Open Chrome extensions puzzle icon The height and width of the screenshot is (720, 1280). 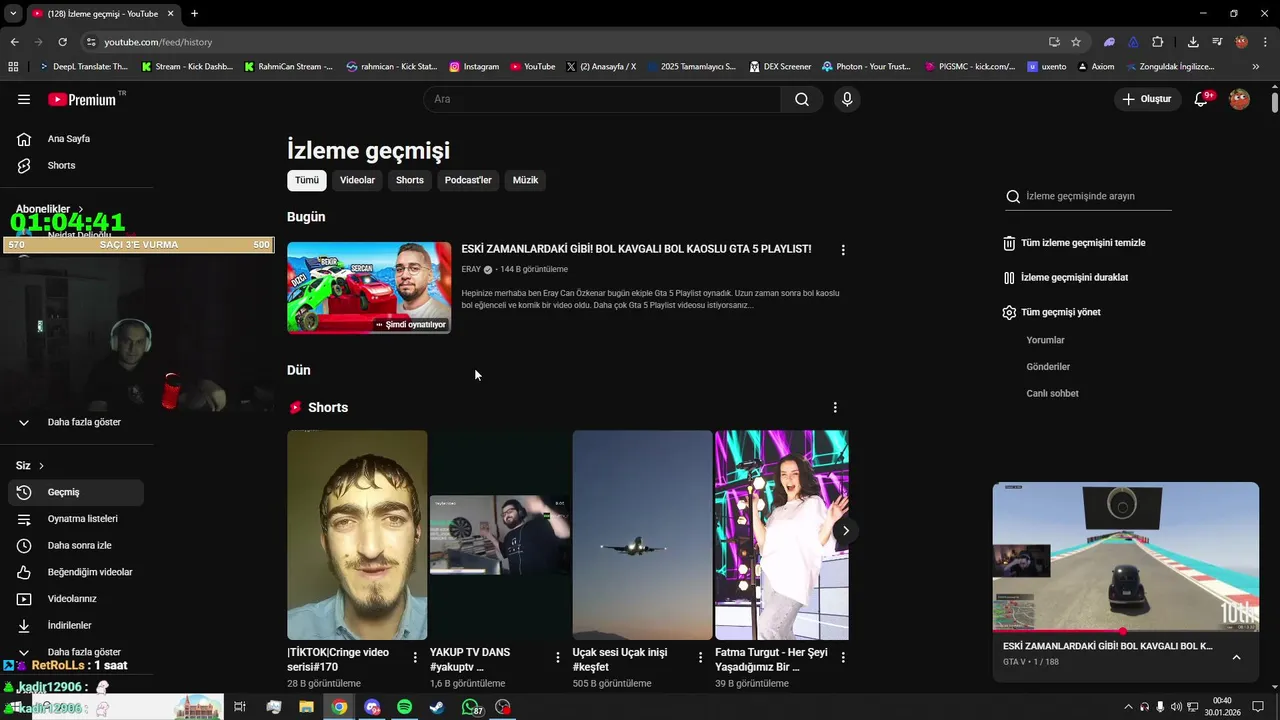1158,42
